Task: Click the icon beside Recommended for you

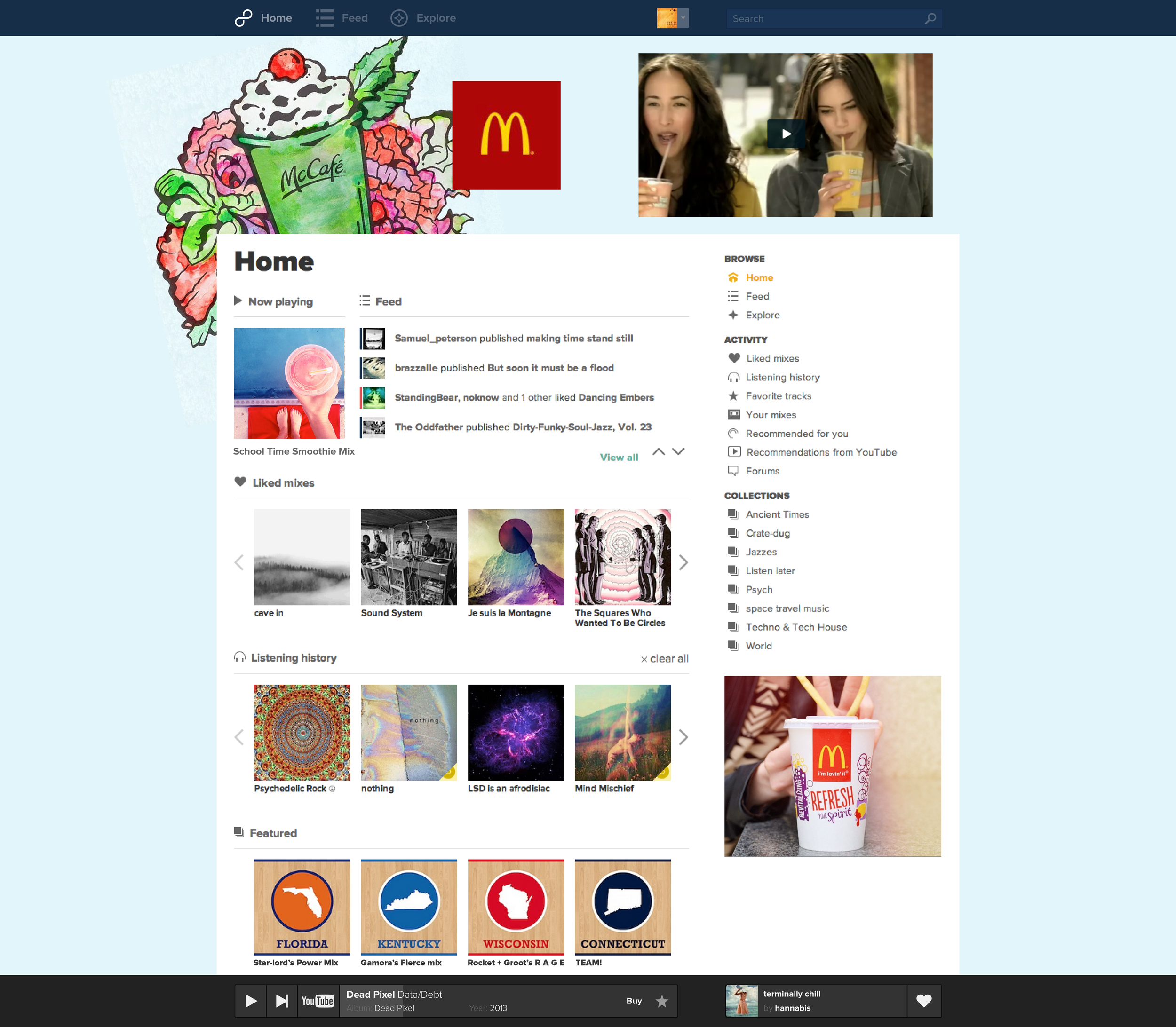Action: pyautogui.click(x=733, y=433)
